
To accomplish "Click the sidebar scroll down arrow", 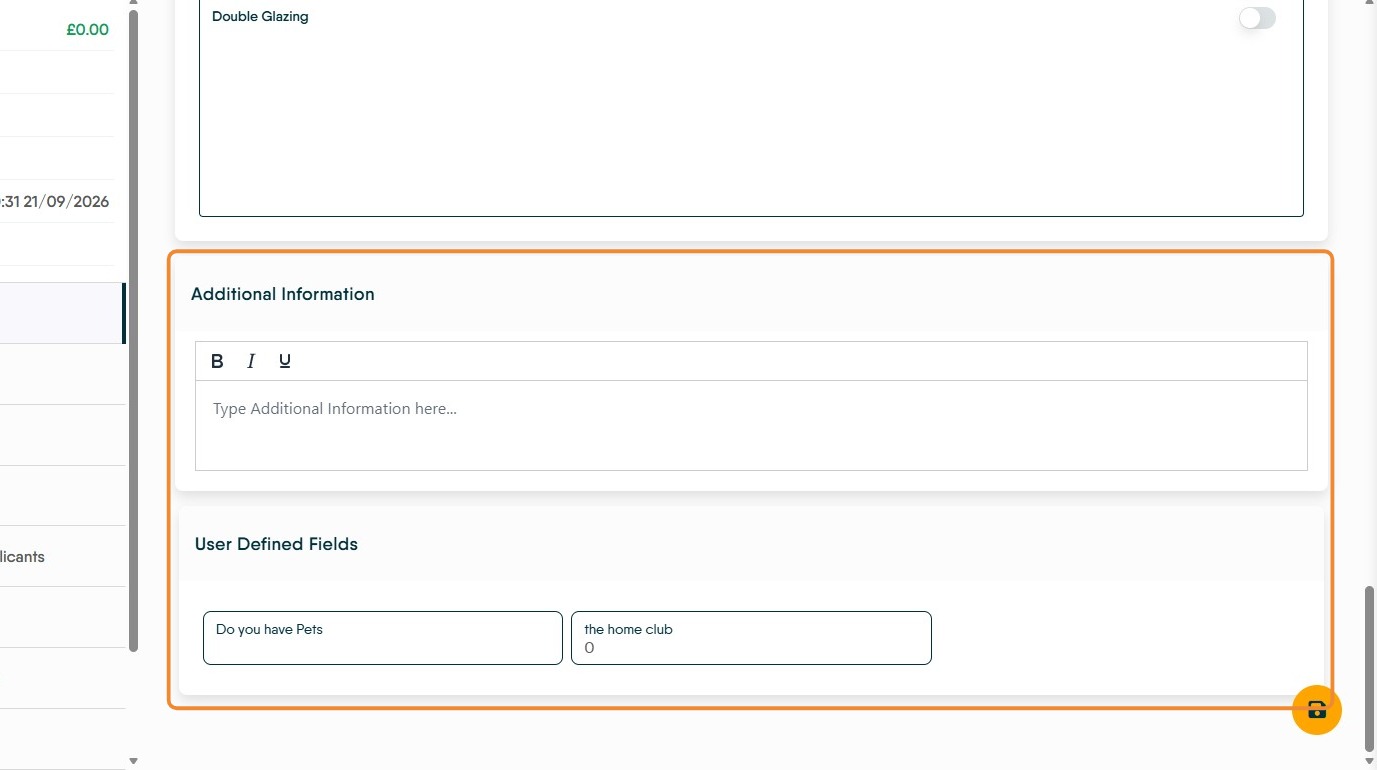I will pos(134,762).
